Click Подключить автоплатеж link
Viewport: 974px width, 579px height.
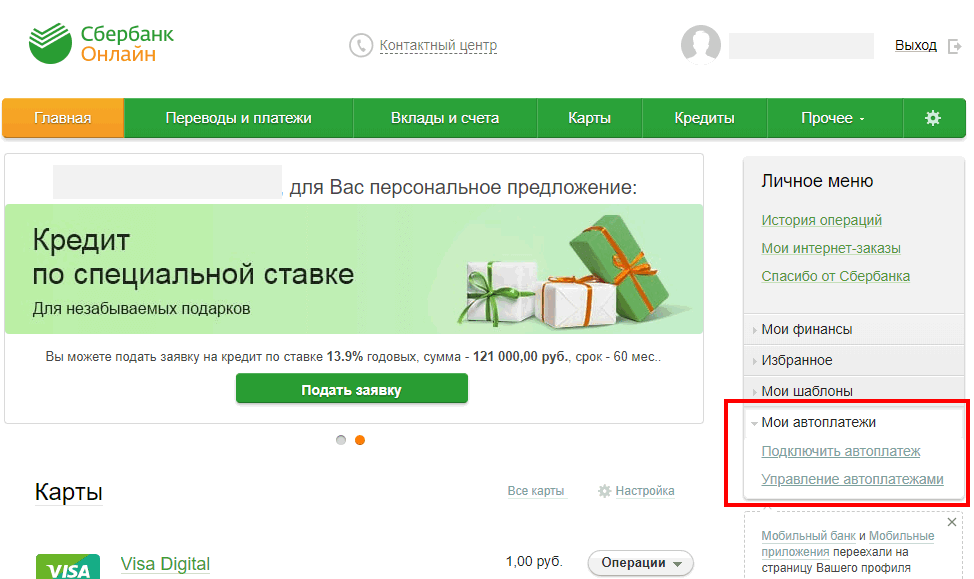[x=840, y=451]
